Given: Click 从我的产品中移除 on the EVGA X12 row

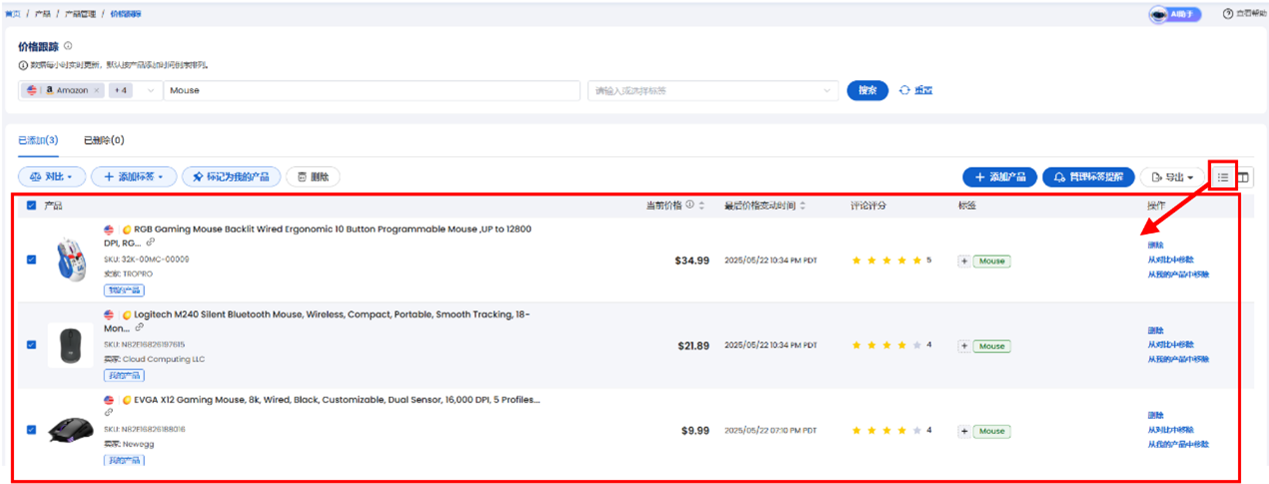Looking at the screenshot, I should (x=1178, y=443).
